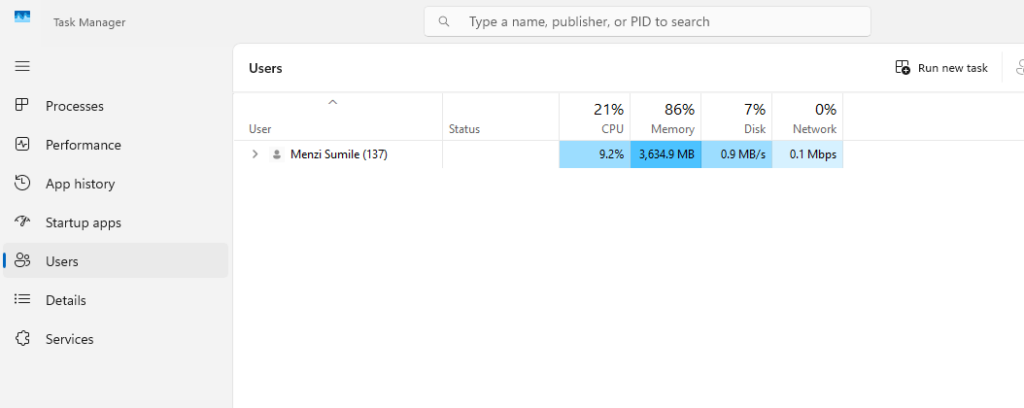The image size is (1024, 408).
Task: Click the Startup apps gauge icon
Action: 22,222
